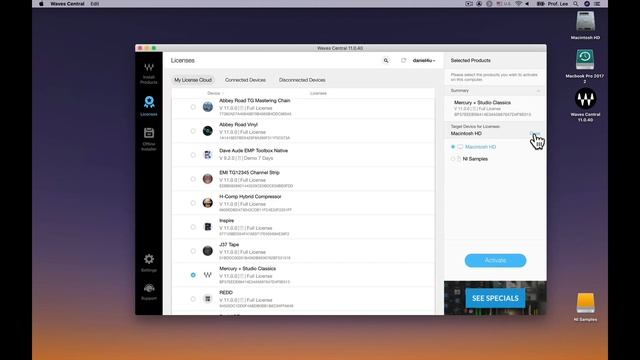Click the Activate button

495,260
